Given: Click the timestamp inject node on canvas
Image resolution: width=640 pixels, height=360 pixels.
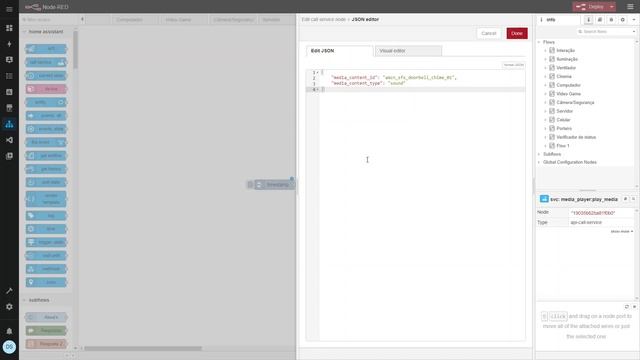Looking at the screenshot, I should tap(274, 185).
